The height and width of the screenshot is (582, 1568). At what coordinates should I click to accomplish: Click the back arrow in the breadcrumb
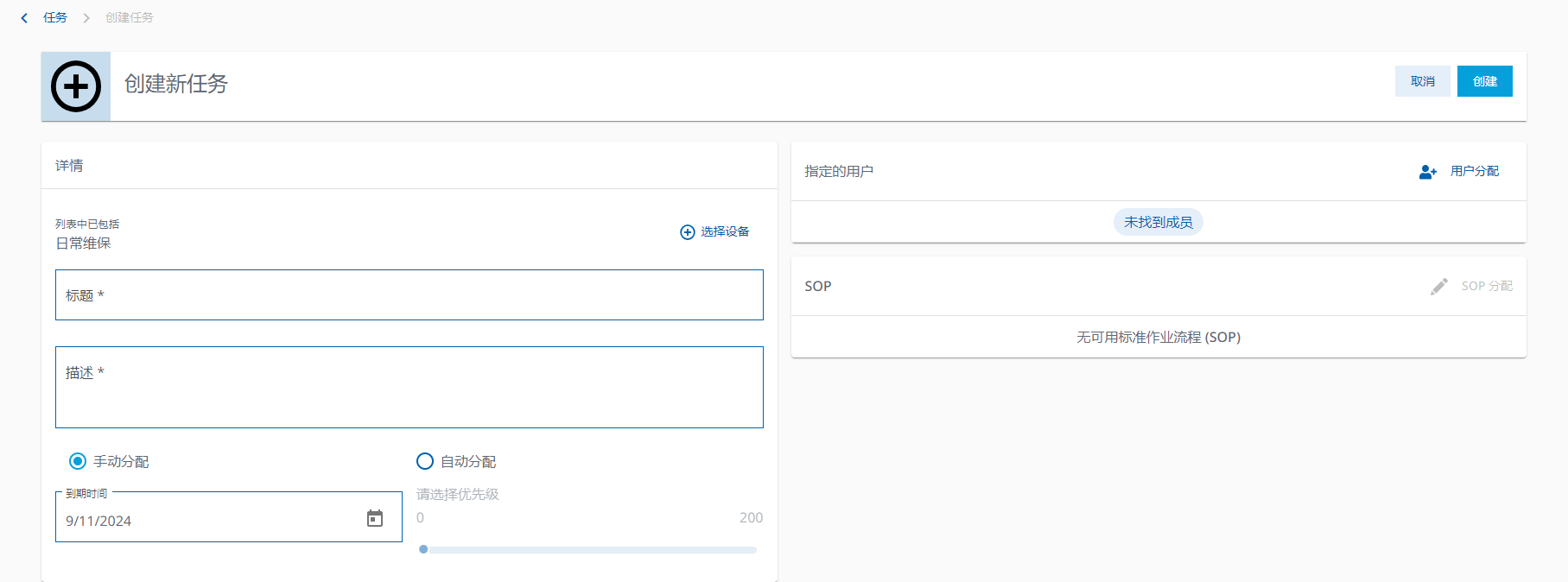pos(24,18)
